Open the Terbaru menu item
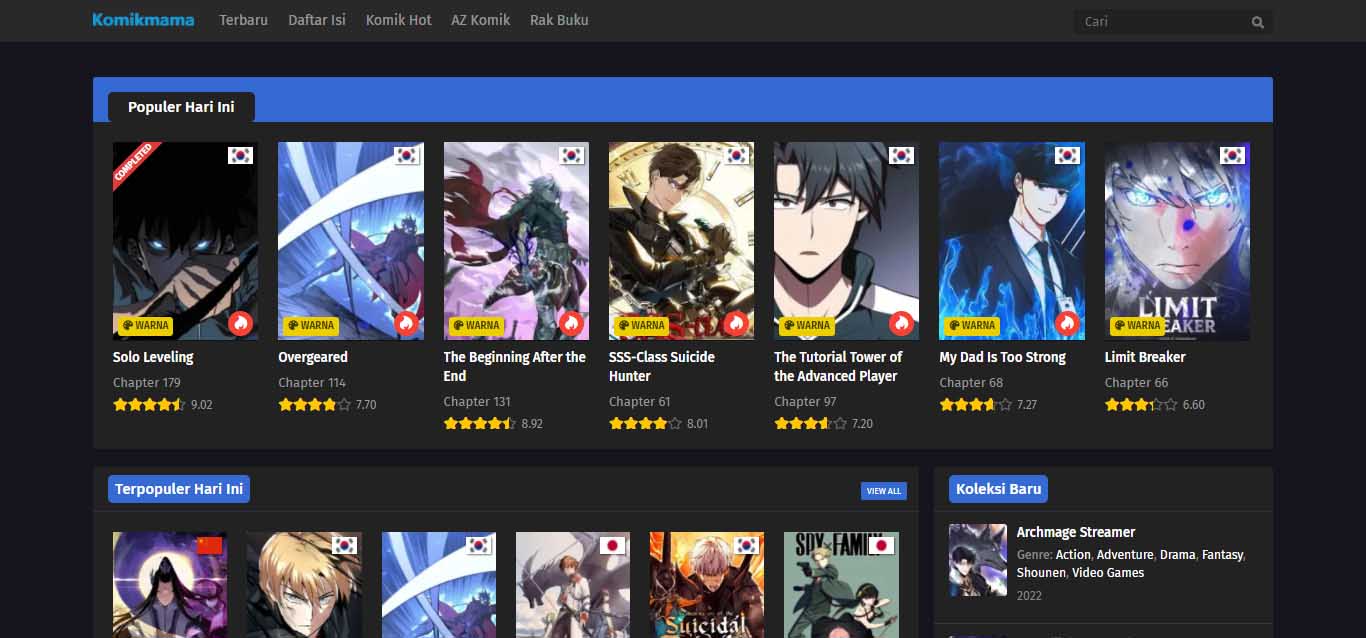Image resolution: width=1366 pixels, height=638 pixels. (243, 20)
